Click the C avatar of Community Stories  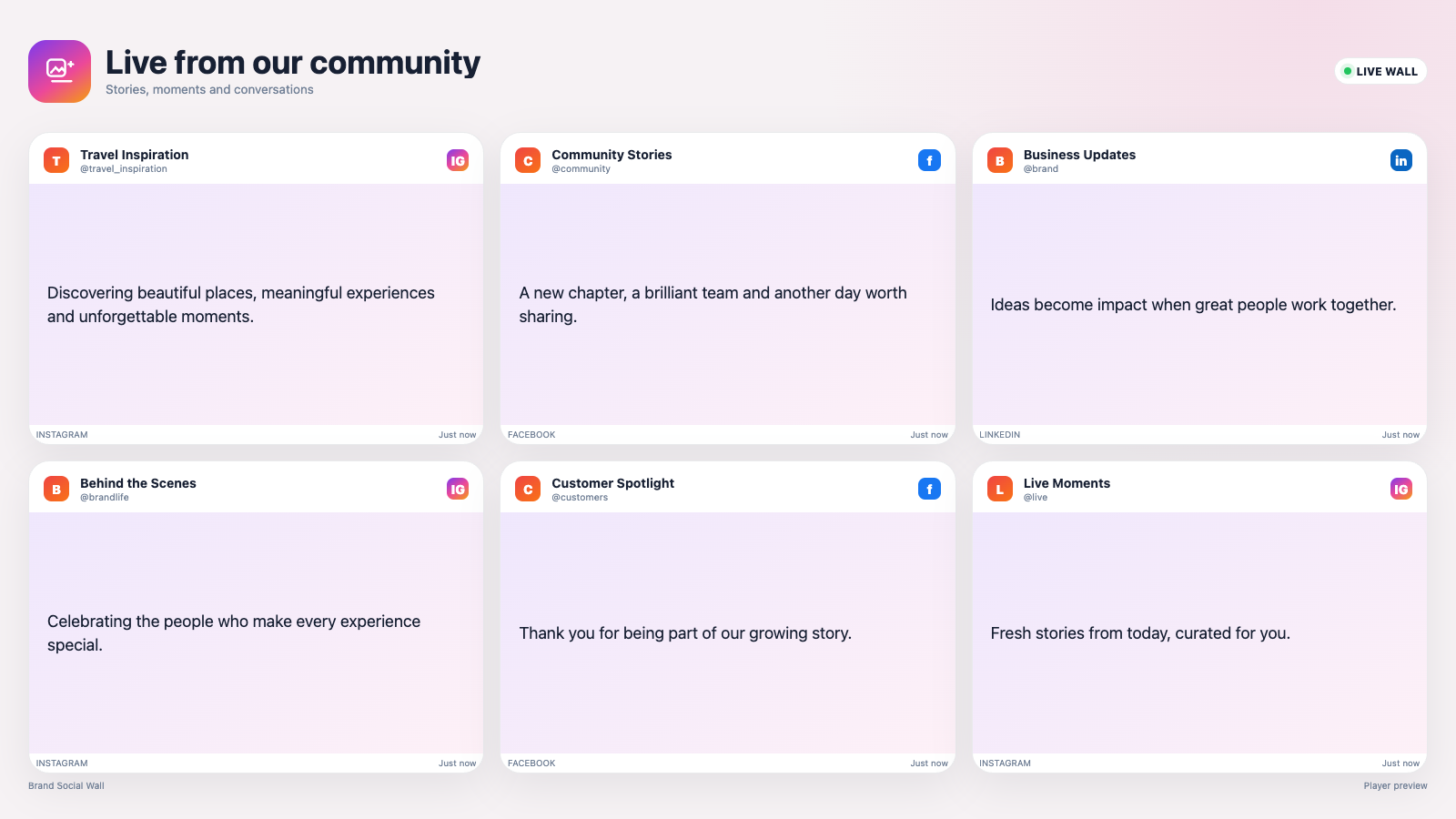528,160
